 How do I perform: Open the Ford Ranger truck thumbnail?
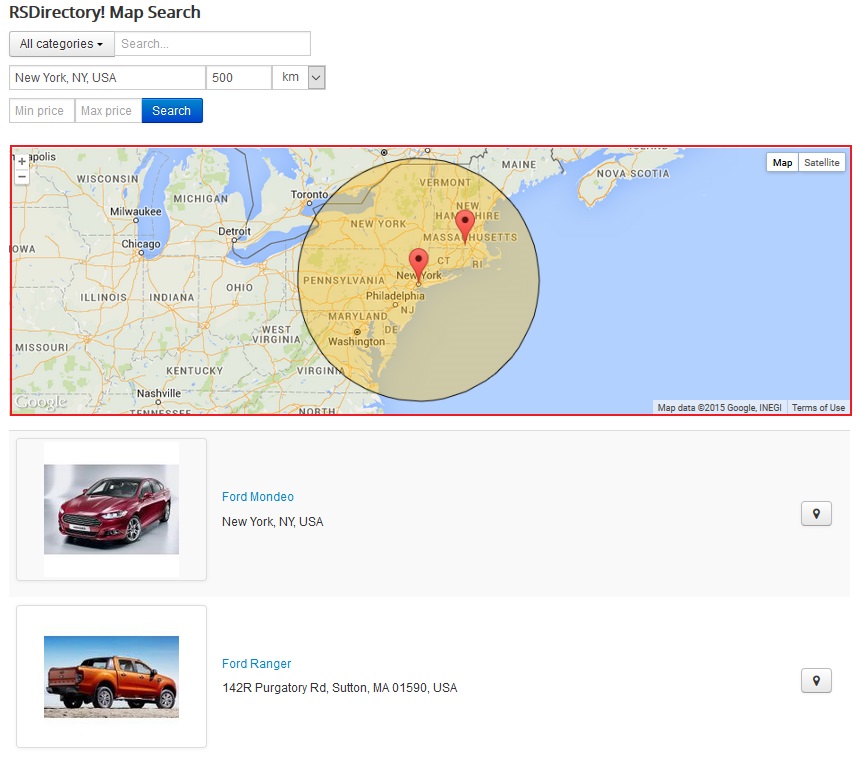point(111,677)
